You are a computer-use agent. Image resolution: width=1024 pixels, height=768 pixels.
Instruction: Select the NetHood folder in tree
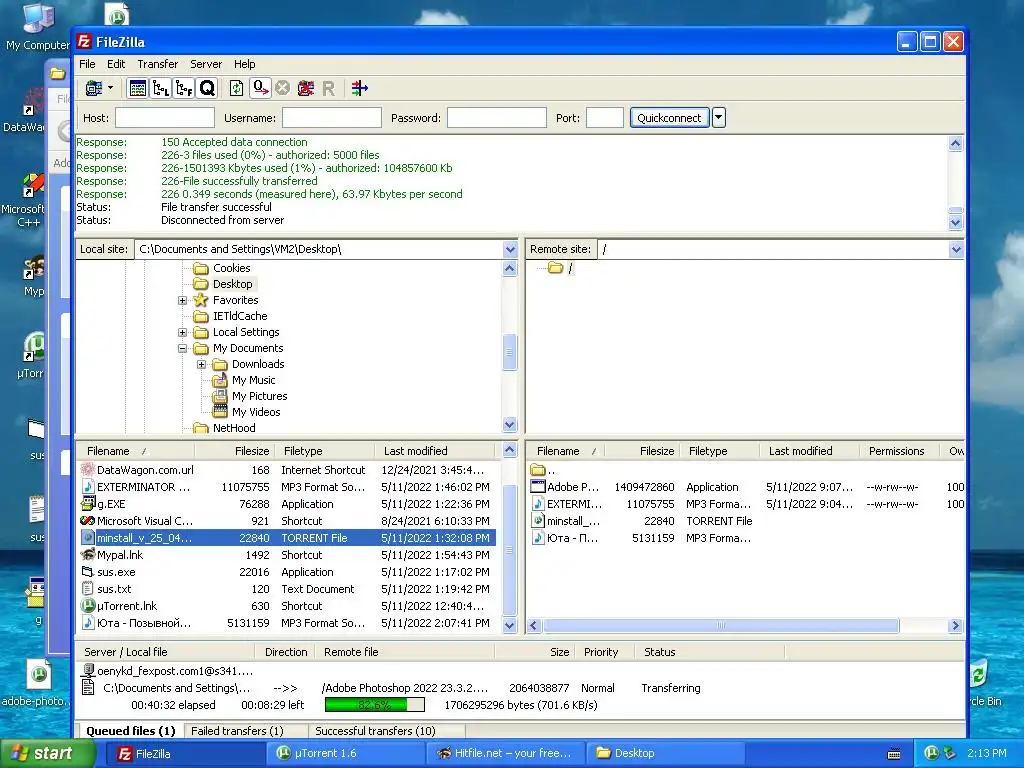[x=234, y=428]
